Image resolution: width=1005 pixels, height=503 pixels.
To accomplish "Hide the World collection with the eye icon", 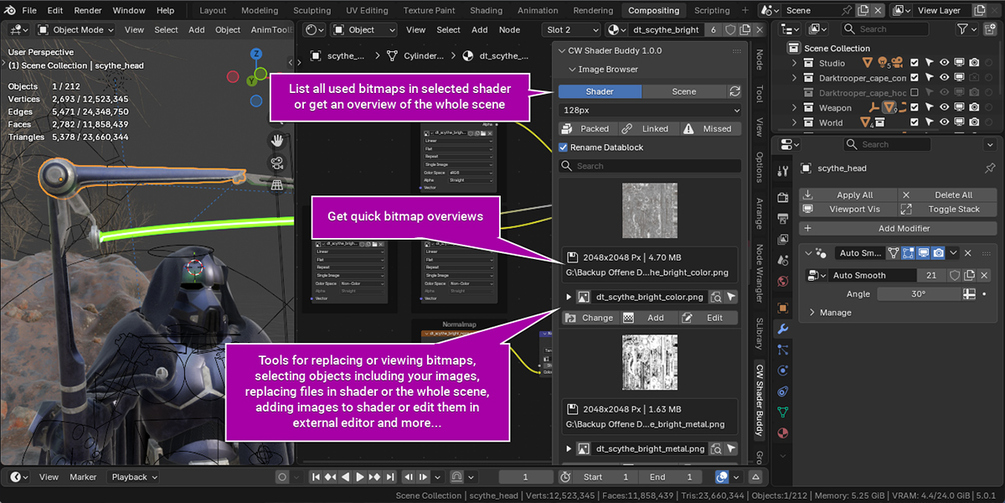I will (x=944, y=122).
